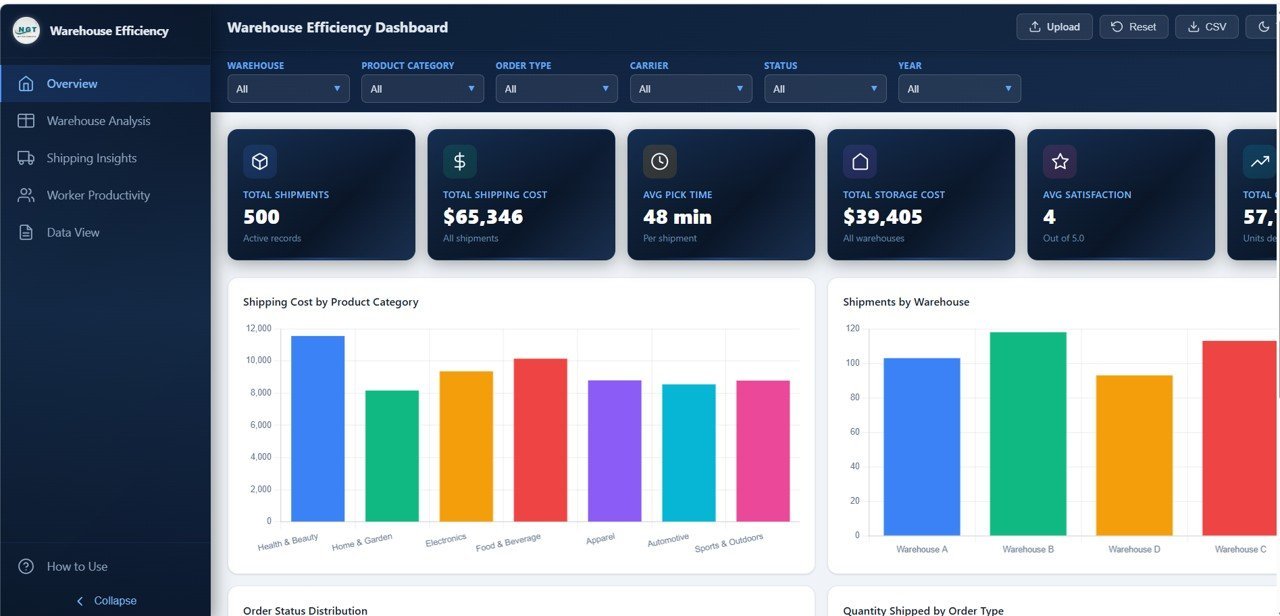Image resolution: width=1280 pixels, height=616 pixels.
Task: Click the clock icon on Avg Pick Time card
Action: tap(660, 162)
